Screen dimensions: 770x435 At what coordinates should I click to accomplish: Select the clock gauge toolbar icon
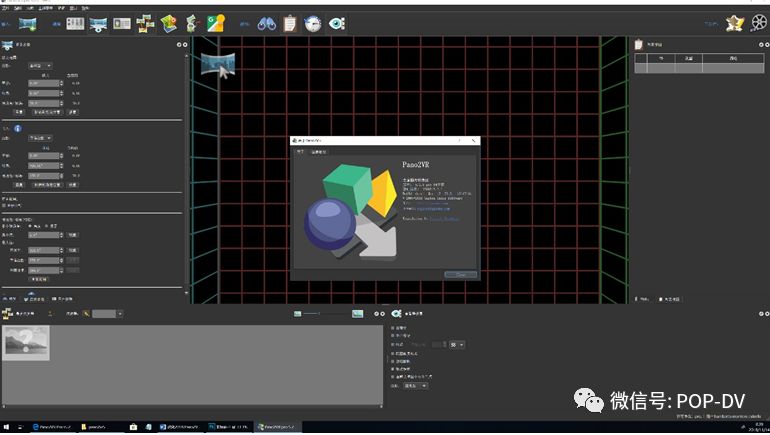click(313, 24)
